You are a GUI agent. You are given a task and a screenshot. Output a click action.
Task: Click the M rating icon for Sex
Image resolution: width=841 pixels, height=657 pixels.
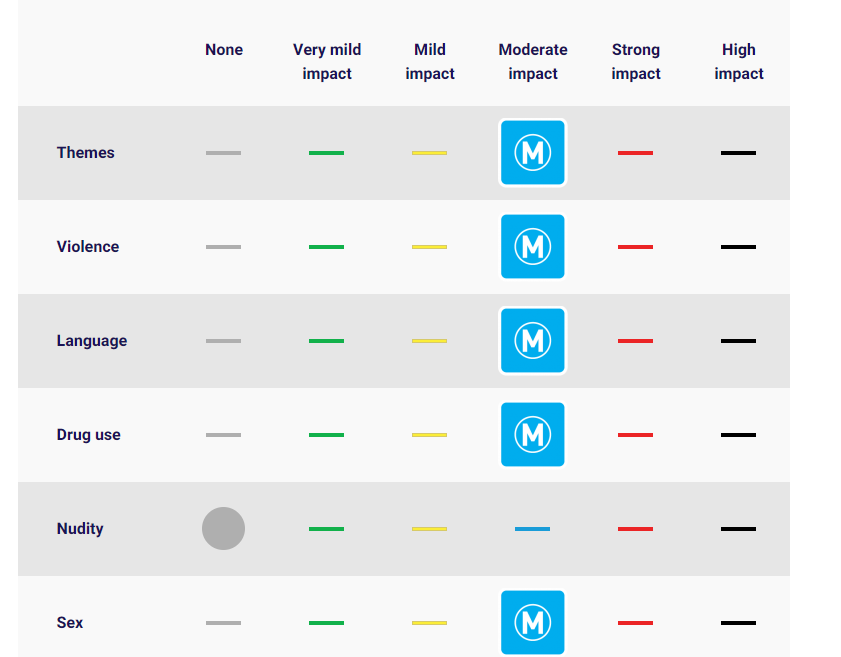point(533,623)
